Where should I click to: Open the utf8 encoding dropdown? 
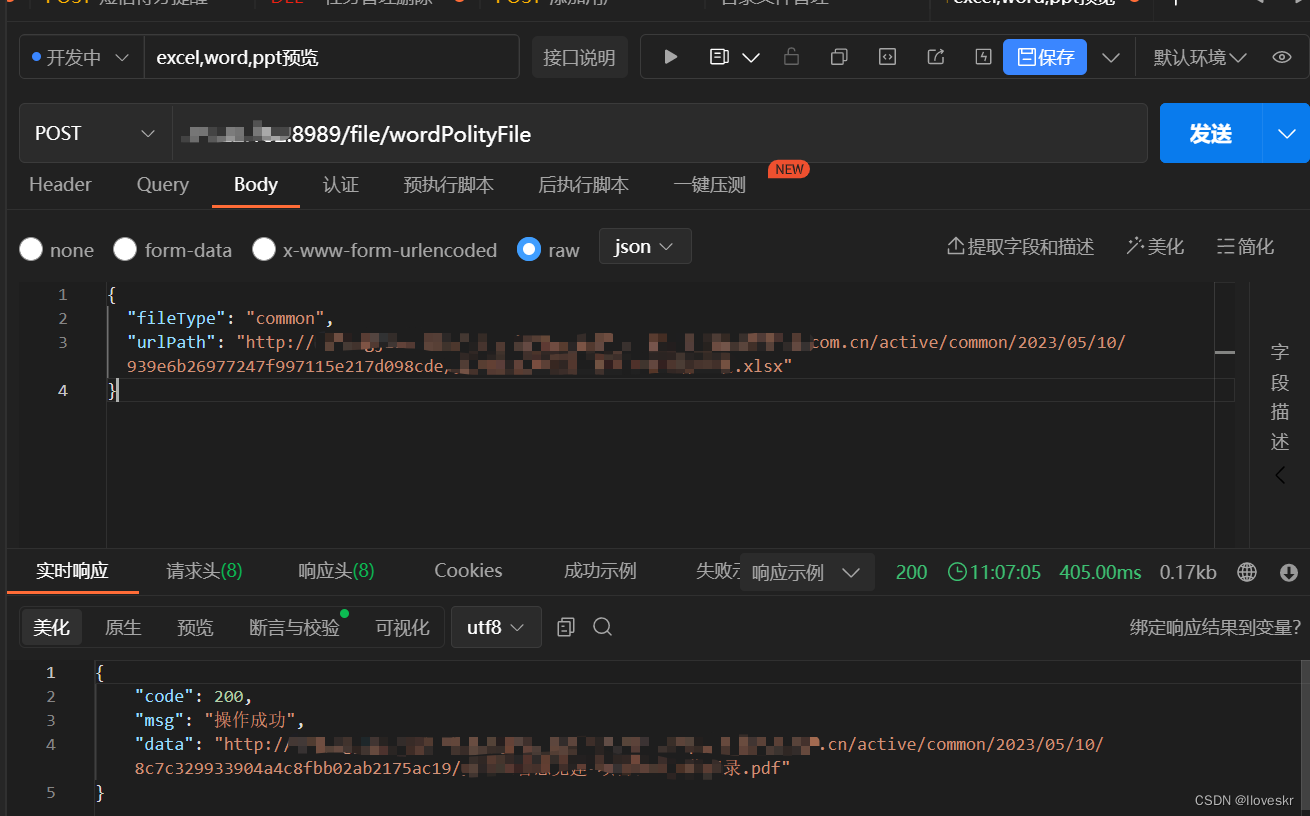496,627
